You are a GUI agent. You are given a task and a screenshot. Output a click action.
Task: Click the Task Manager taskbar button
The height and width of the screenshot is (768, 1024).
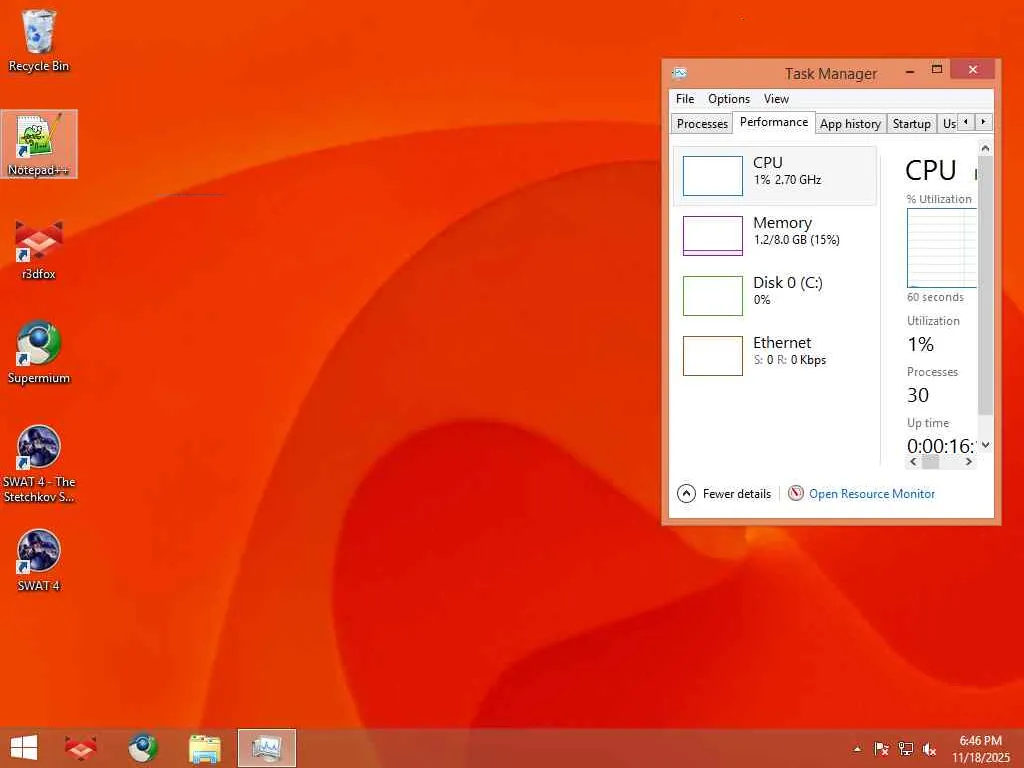click(266, 748)
